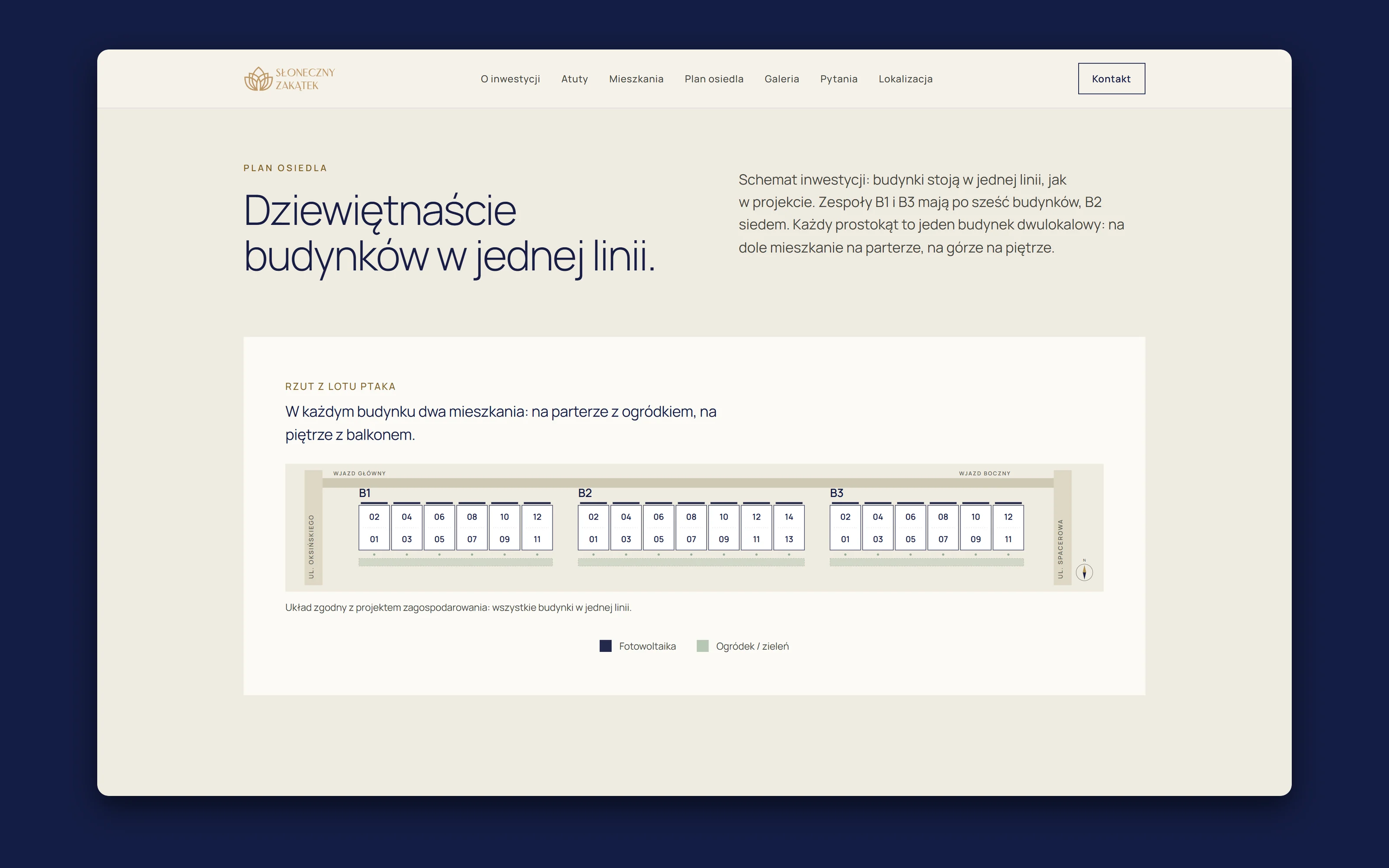Click the B2 block label
1389x868 pixels.
(585, 493)
